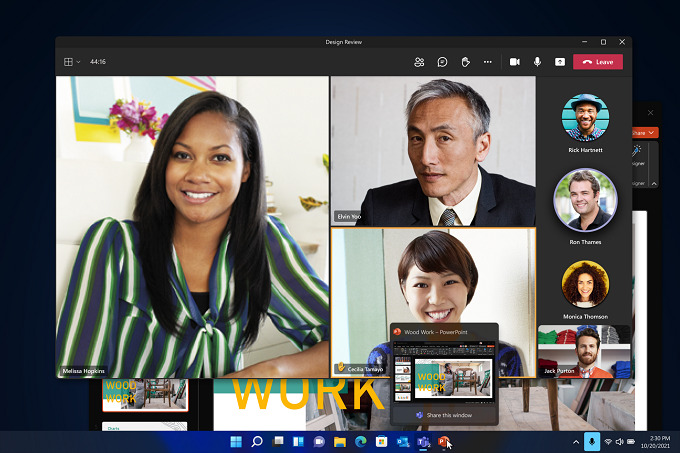The height and width of the screenshot is (453, 680).
Task: Select Rick Hartnett's participant avatar
Action: pos(584,117)
